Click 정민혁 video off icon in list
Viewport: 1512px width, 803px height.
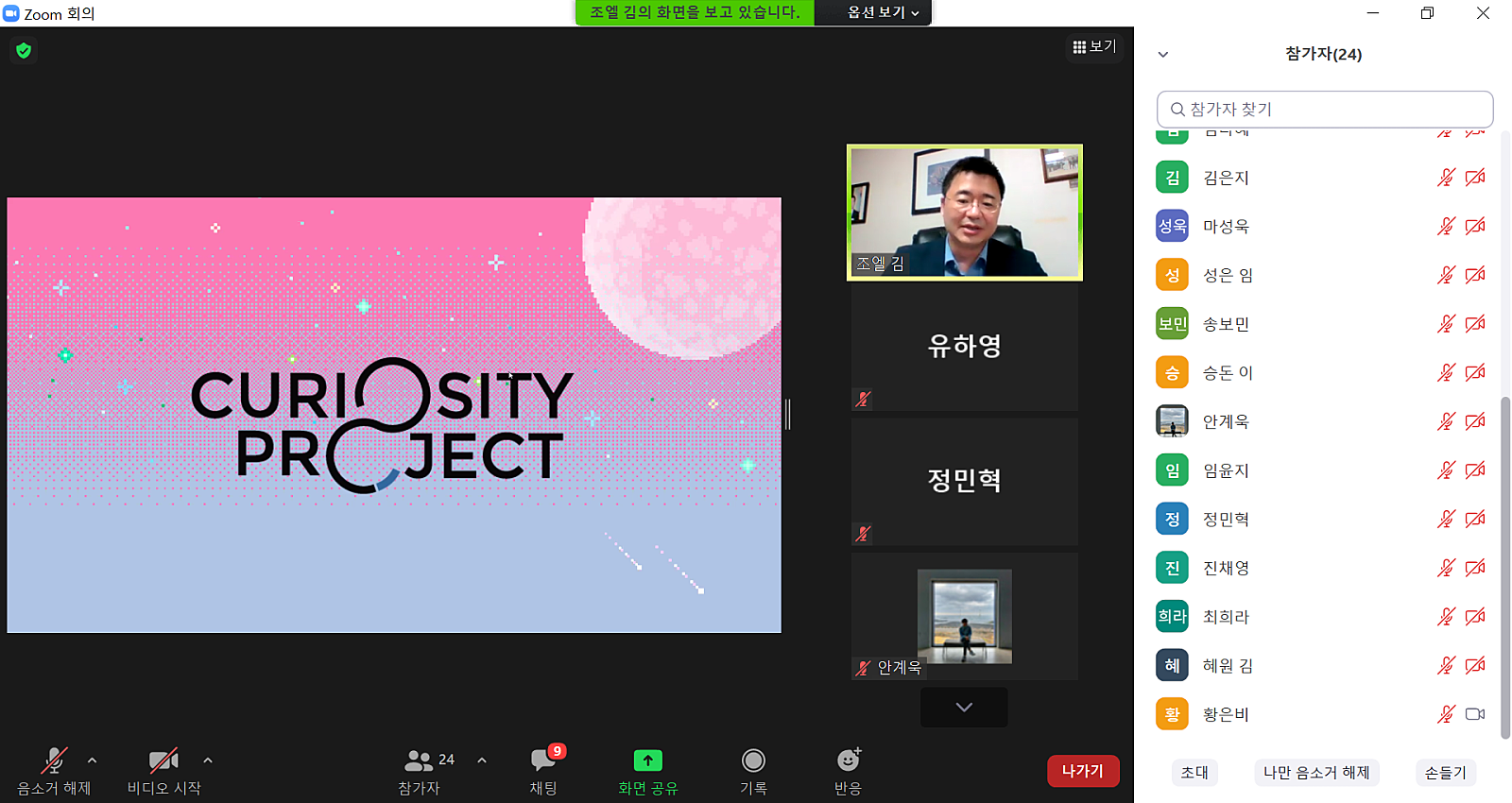coord(1475,520)
